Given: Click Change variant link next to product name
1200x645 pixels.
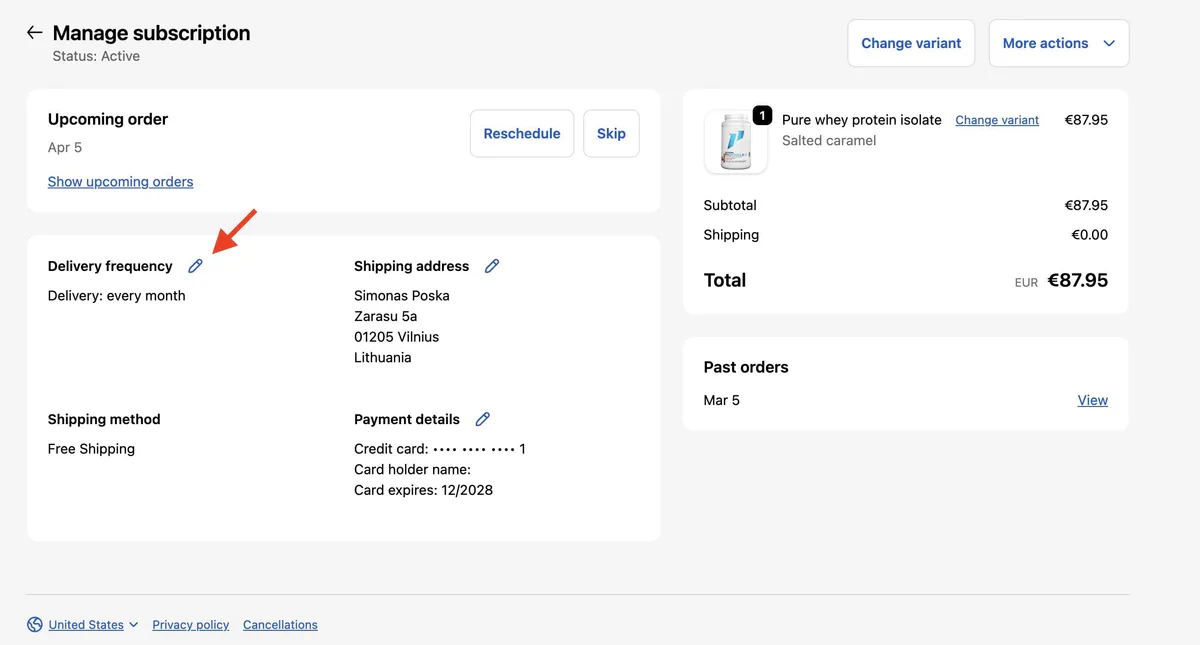Looking at the screenshot, I should 997,120.
